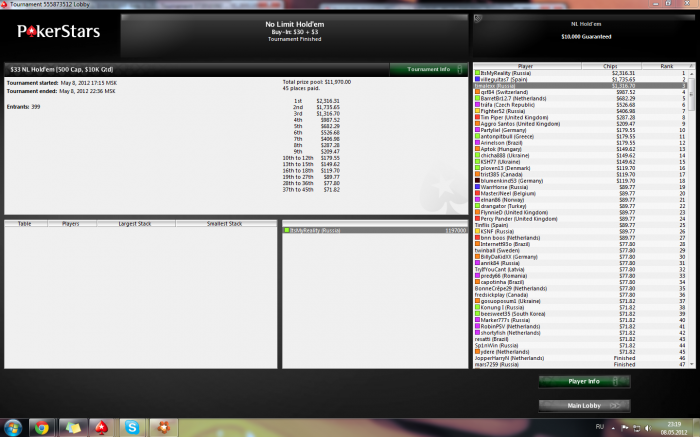This screenshot has width=700, height=437.
Task: Click the player list scroll-down arrow
Action: (692, 364)
